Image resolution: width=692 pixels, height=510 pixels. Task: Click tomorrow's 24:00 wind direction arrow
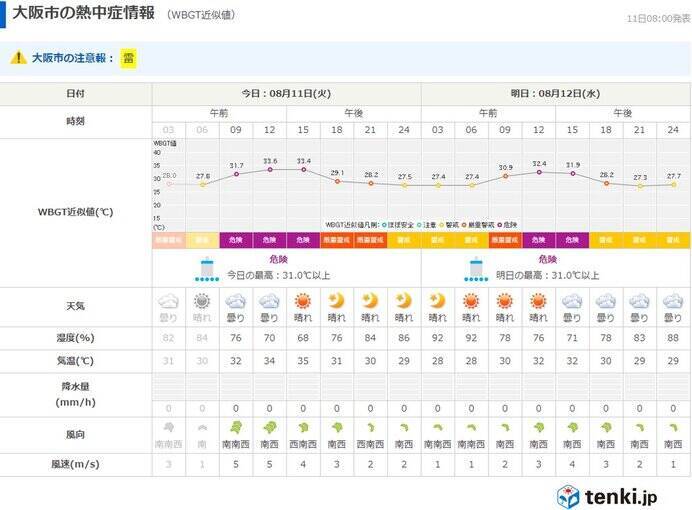[x=673, y=428]
